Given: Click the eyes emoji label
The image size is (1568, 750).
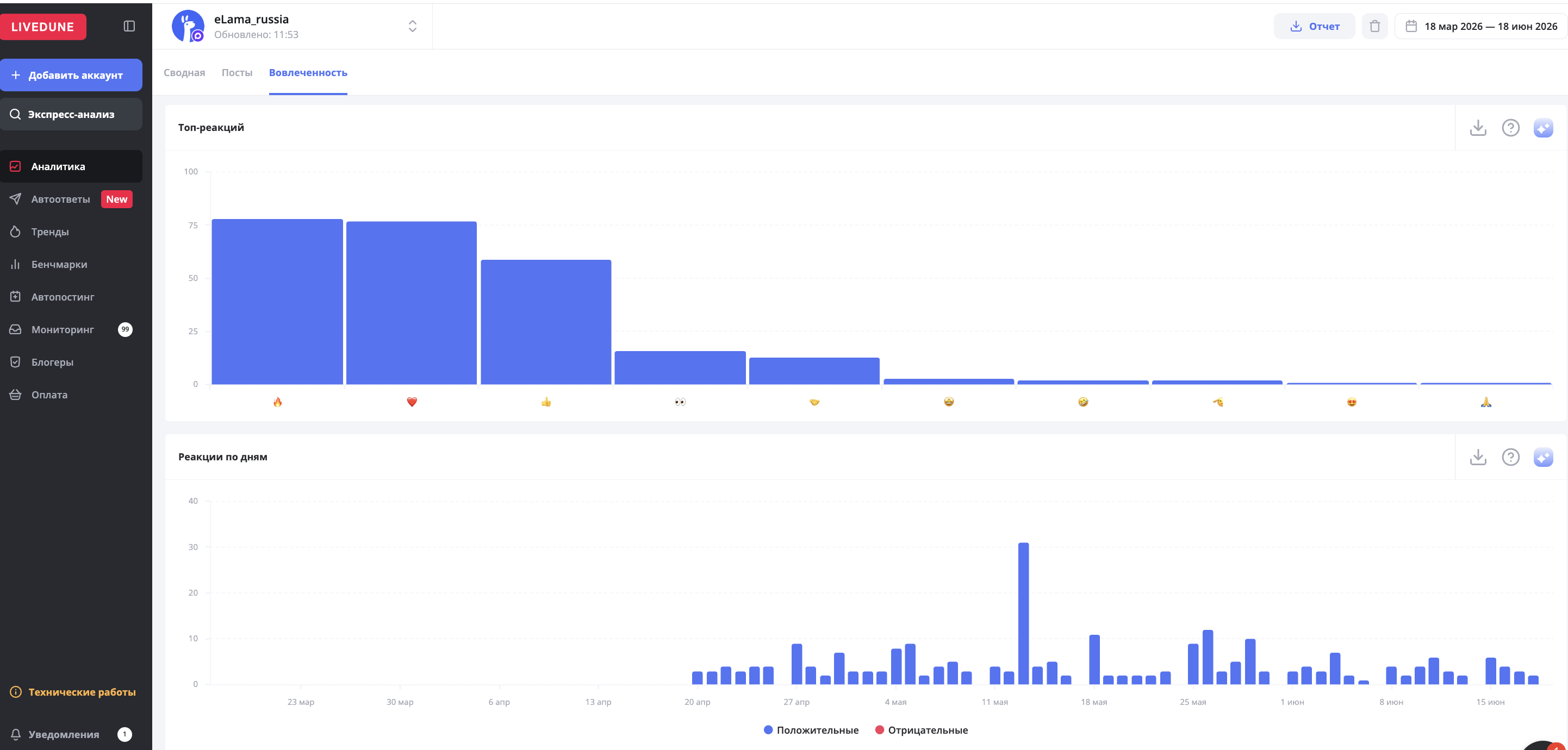Looking at the screenshot, I should 680,402.
